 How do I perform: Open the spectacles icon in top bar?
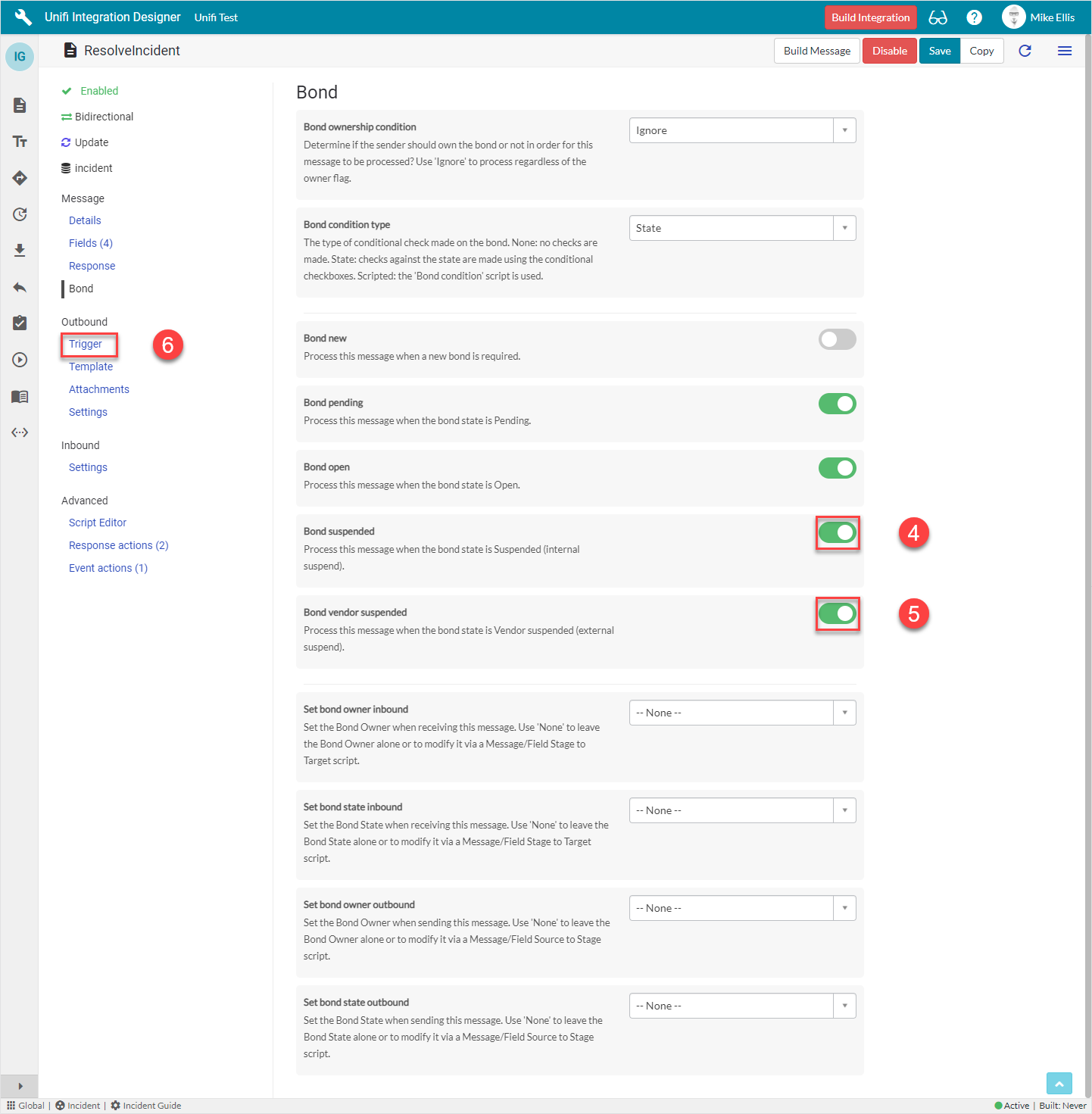coord(938,17)
